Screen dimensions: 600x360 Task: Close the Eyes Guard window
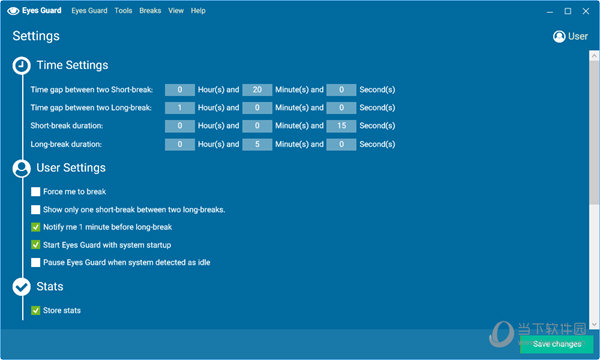[586, 11]
